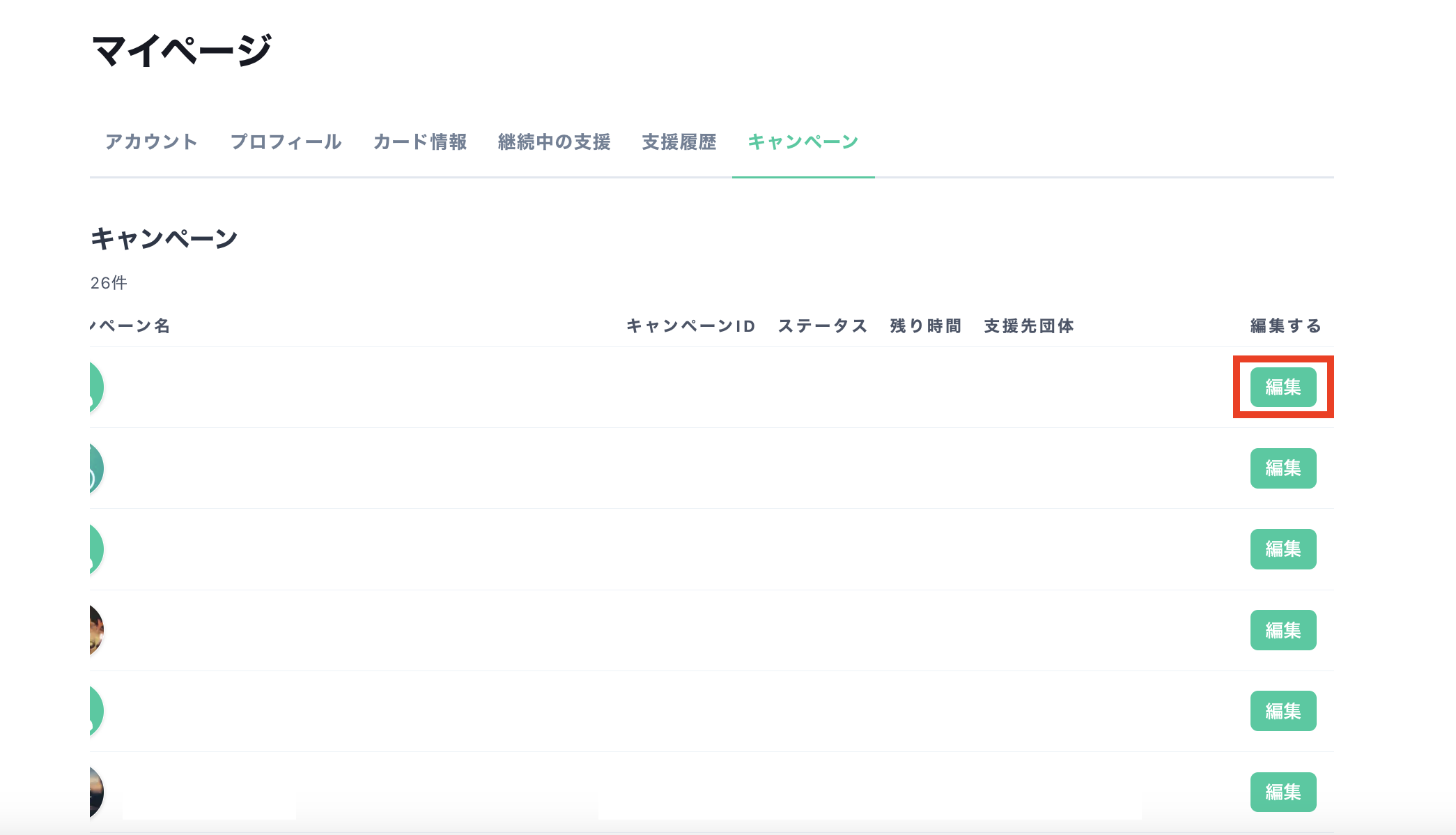
Task: Click the second row's green avatar icon
Action: click(93, 468)
